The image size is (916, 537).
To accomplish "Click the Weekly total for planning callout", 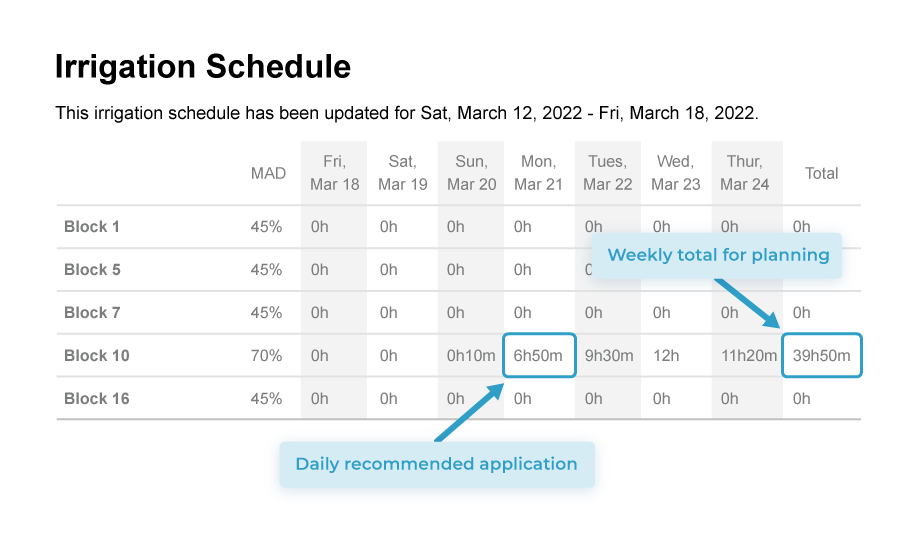I will click(718, 255).
